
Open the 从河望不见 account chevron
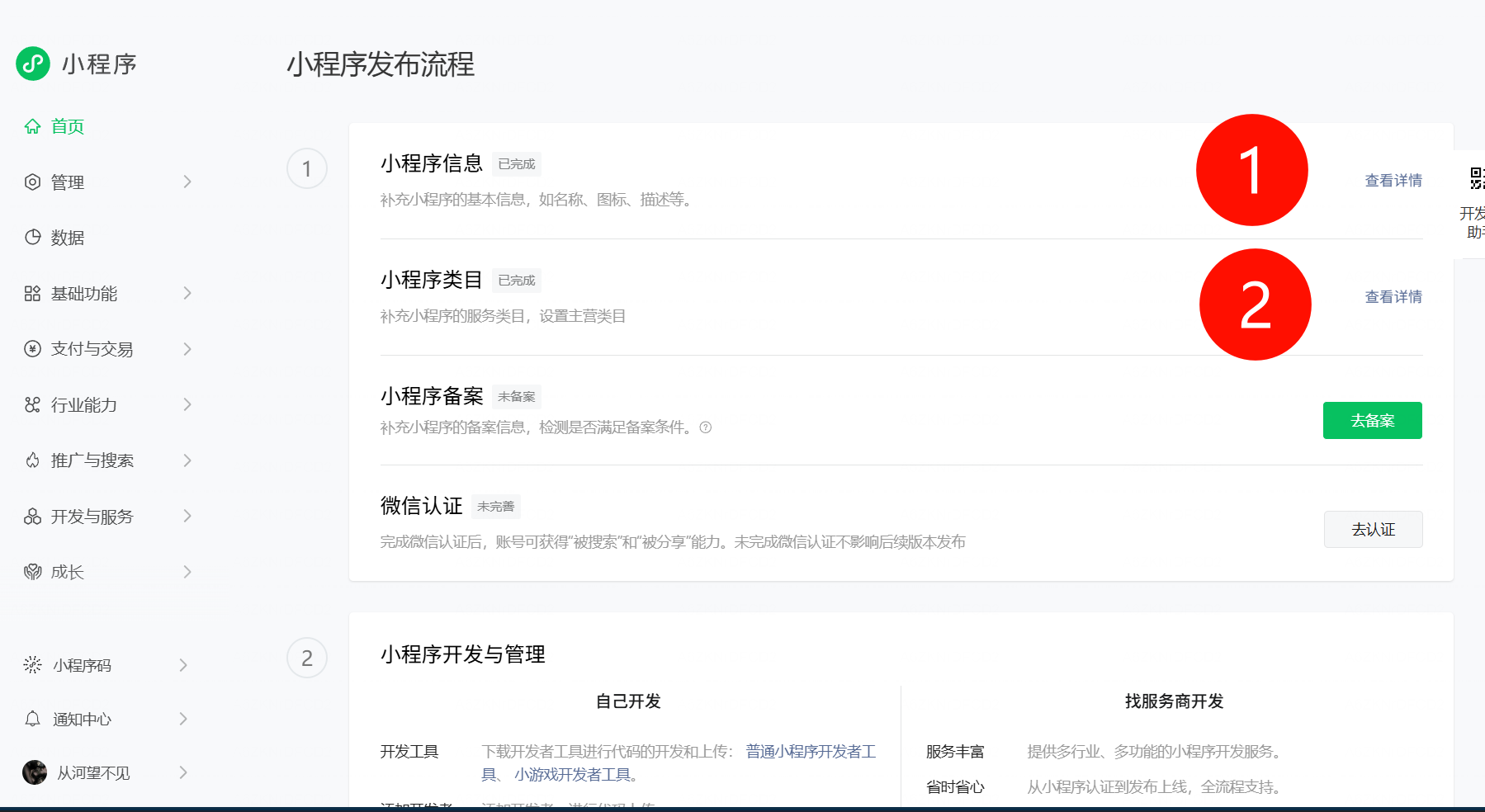tap(184, 772)
